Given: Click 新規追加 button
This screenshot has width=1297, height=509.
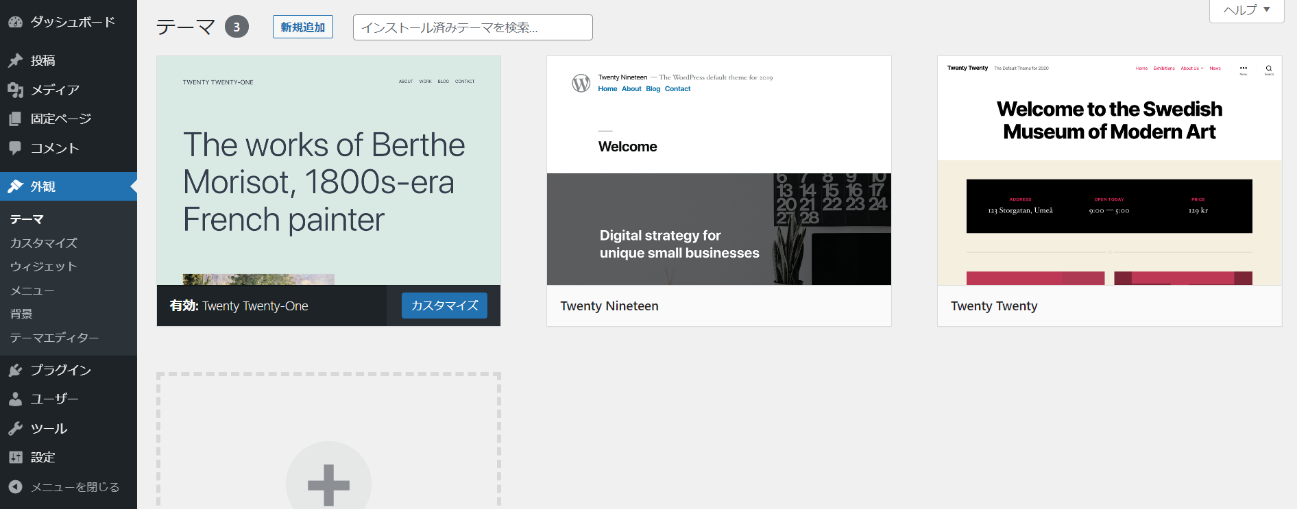Looking at the screenshot, I should point(303,27).
